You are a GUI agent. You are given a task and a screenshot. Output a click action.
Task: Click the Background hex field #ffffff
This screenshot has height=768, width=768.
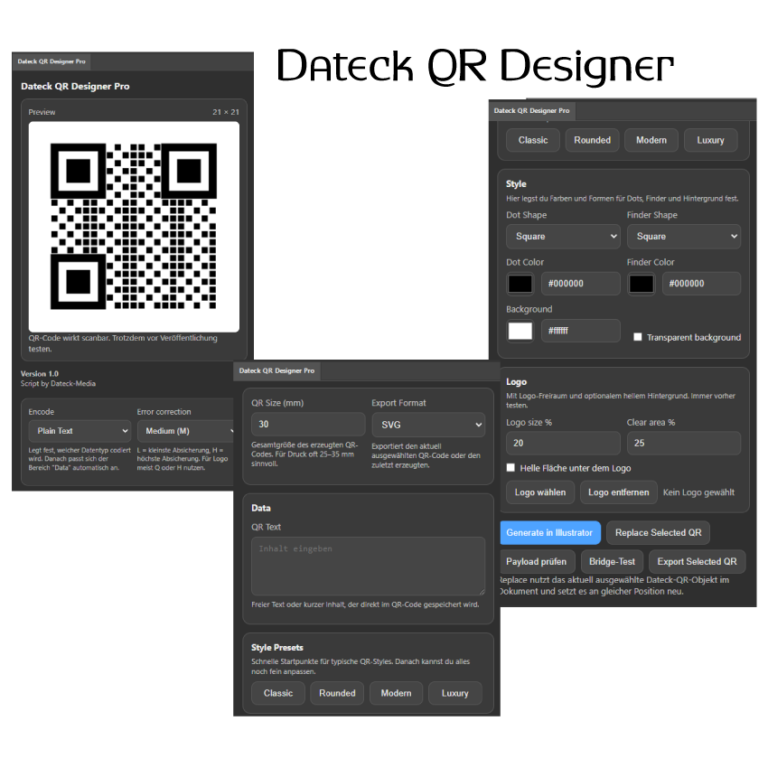(x=581, y=331)
